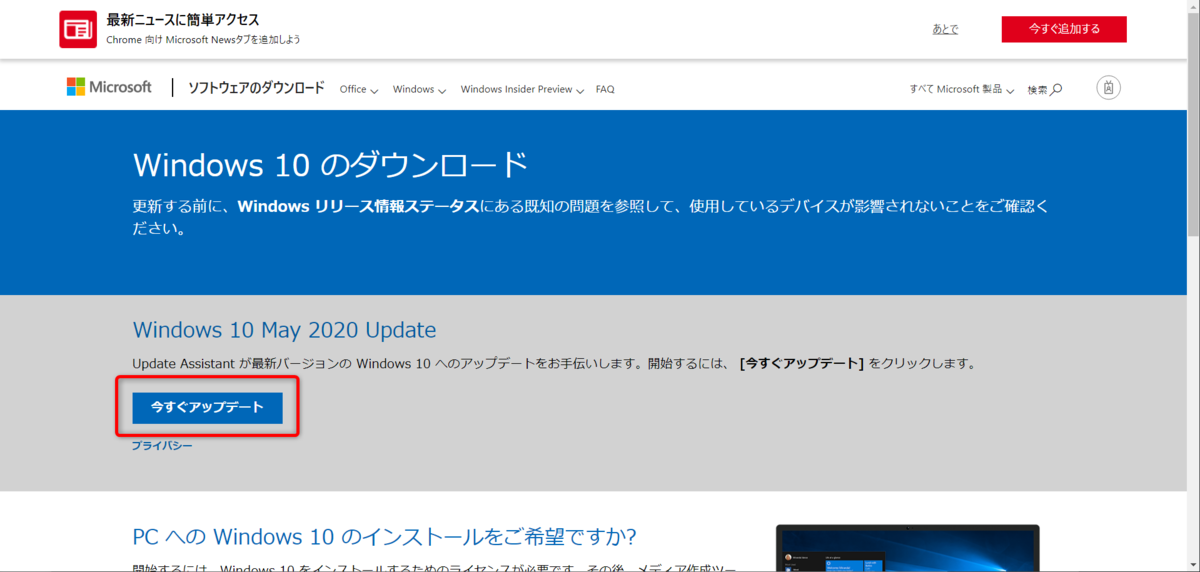Click the 今すぐアップデート button
Viewport: 1200px width, 572px height.
(207, 408)
